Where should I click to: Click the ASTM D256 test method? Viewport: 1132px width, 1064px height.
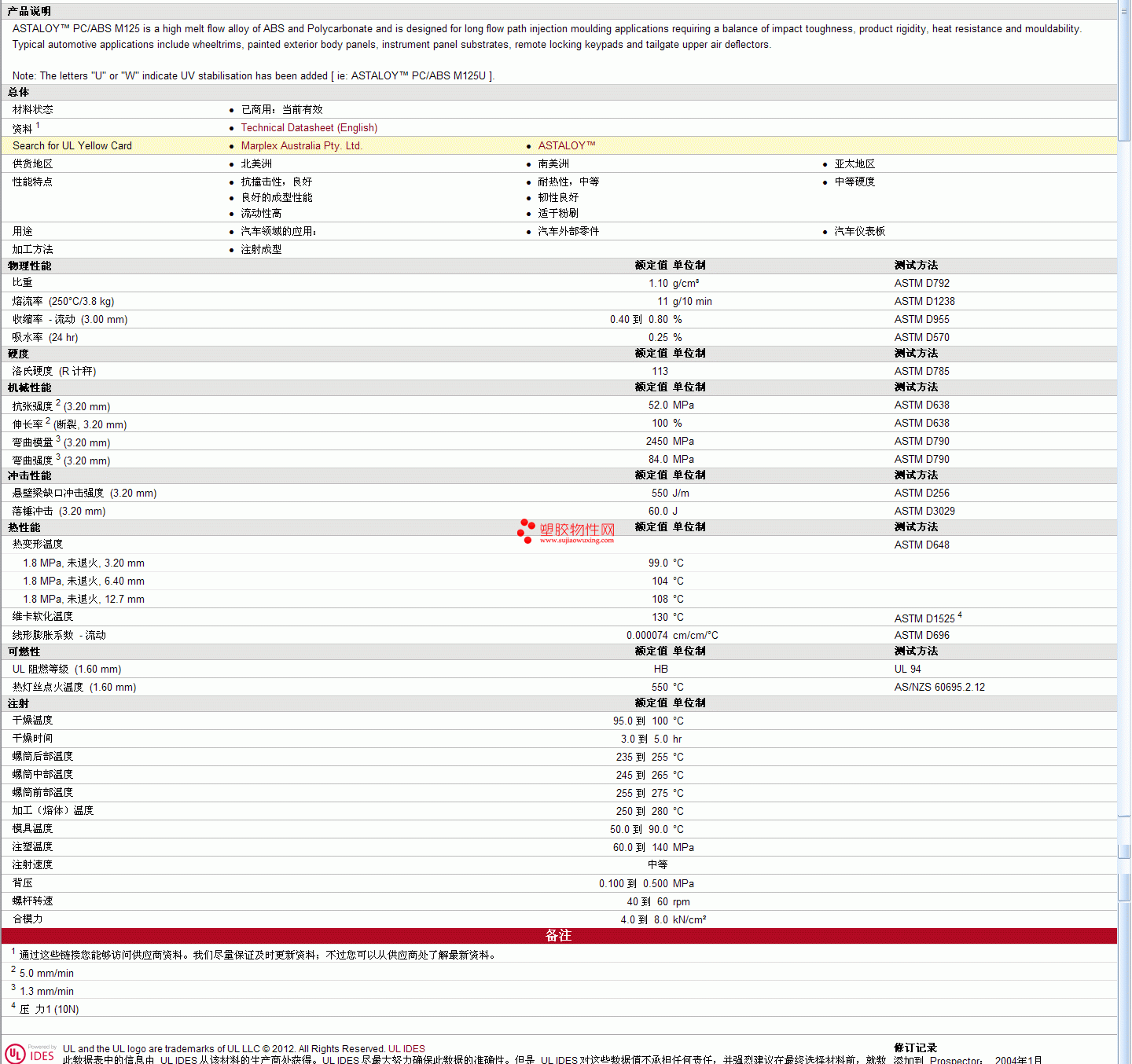point(922,493)
